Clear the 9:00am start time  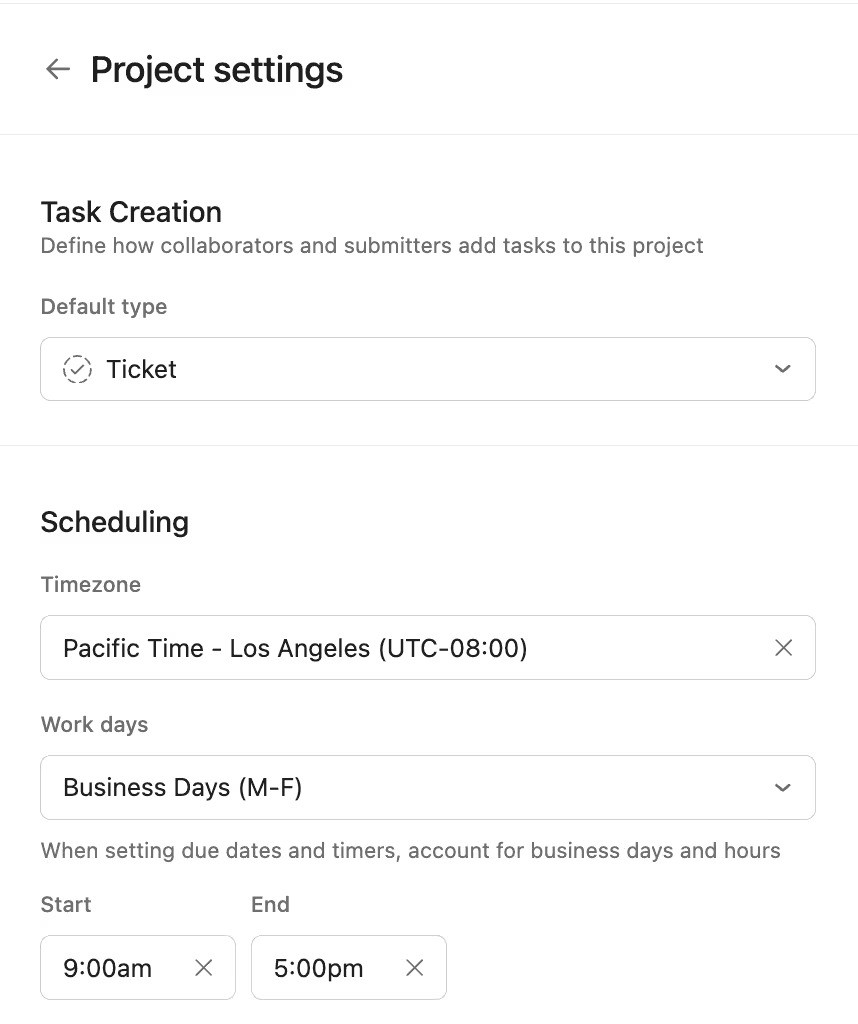pyautogui.click(x=204, y=967)
